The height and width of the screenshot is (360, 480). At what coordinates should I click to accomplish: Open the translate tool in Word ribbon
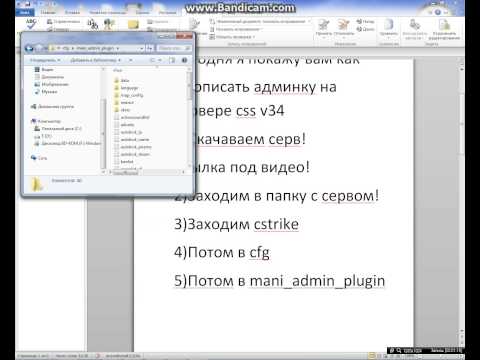point(93,24)
